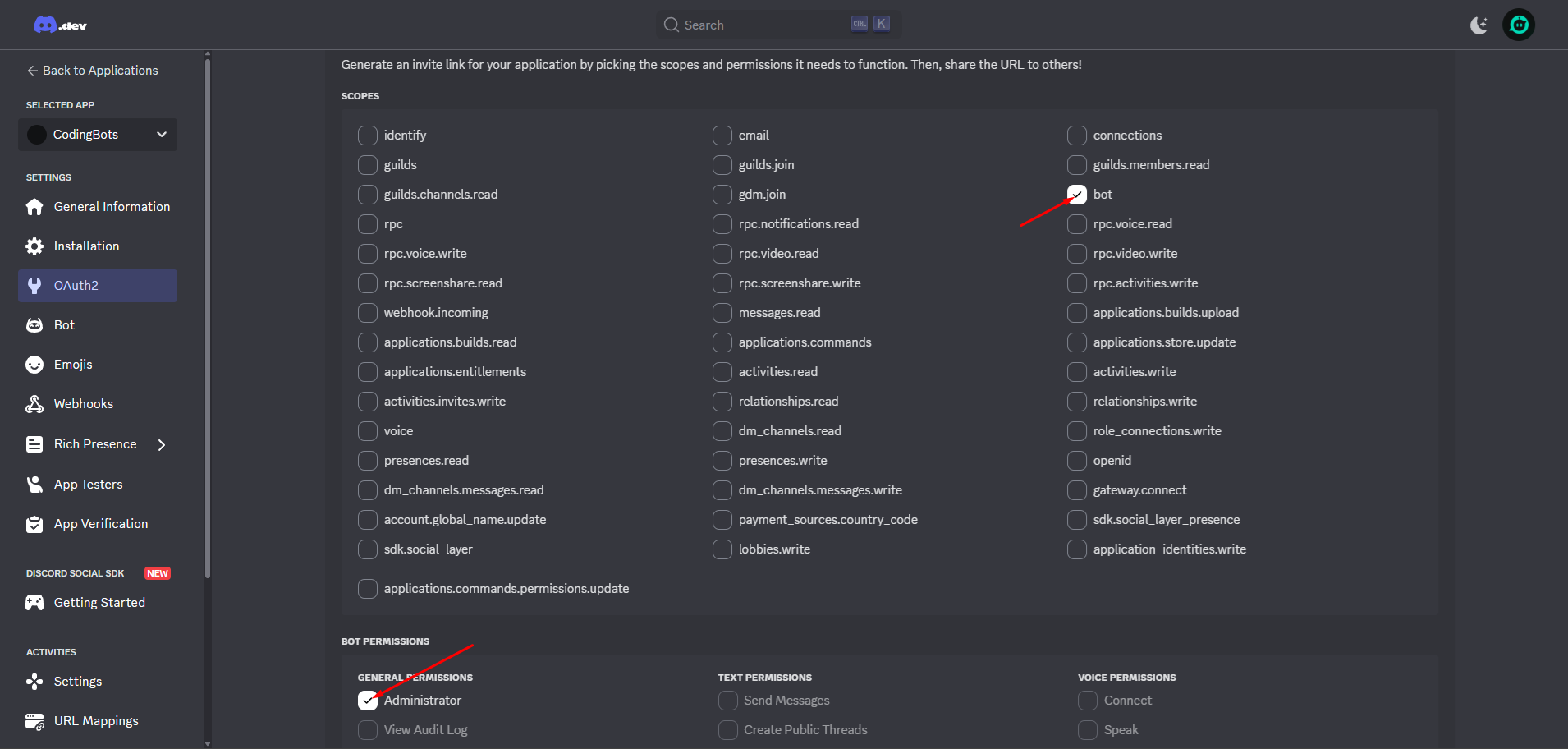The image size is (1568, 749).
Task: Click the search magnifier icon
Action: [x=672, y=25]
